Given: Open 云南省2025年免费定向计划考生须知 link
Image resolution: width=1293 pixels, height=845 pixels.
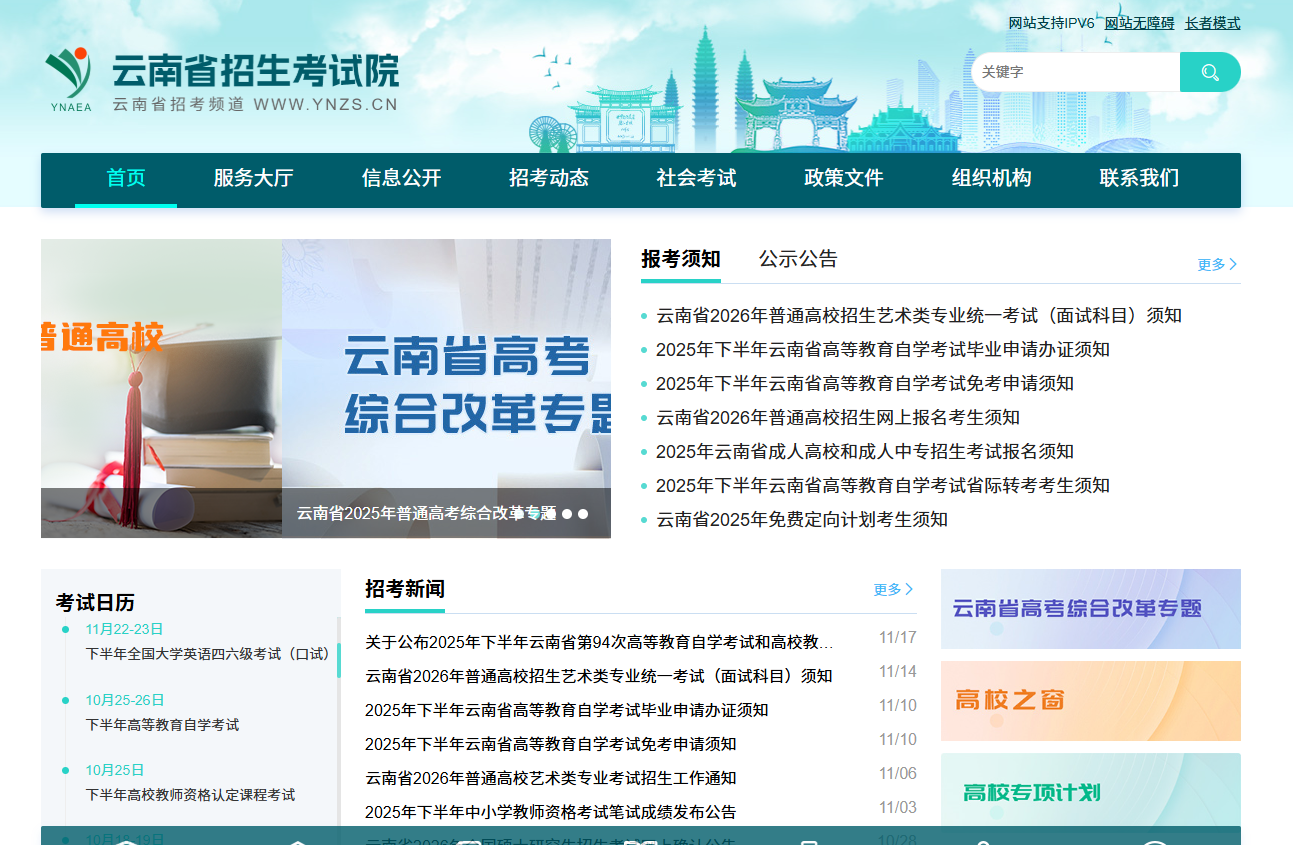Looking at the screenshot, I should pos(801,519).
